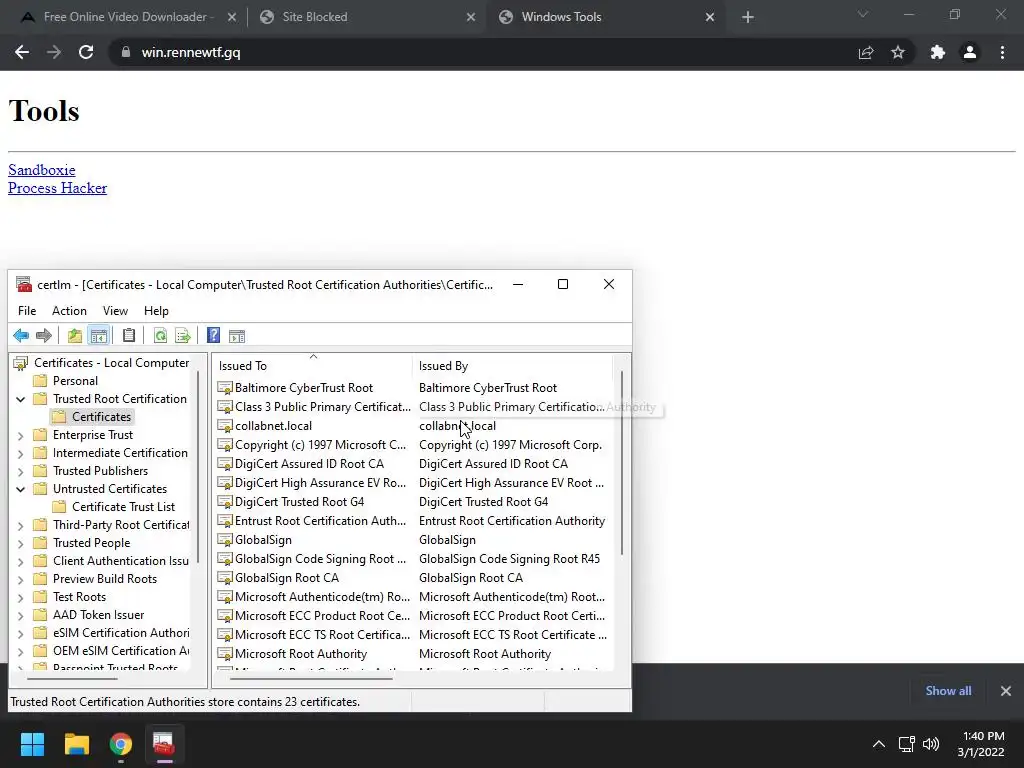Click the Back arrow in certlm toolbar
1024x768 pixels.
[x=21, y=336]
